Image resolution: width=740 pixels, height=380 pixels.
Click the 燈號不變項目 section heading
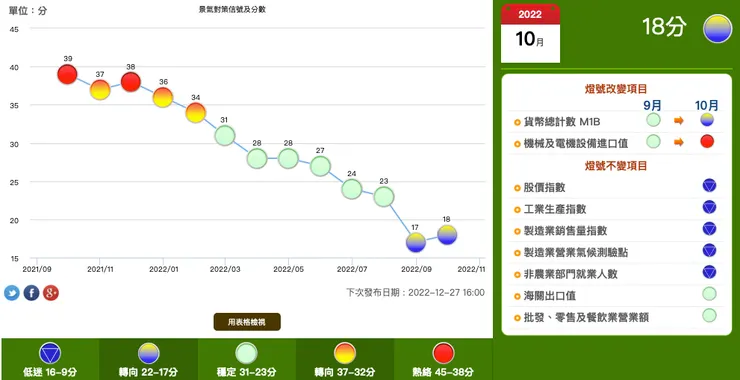(615, 166)
